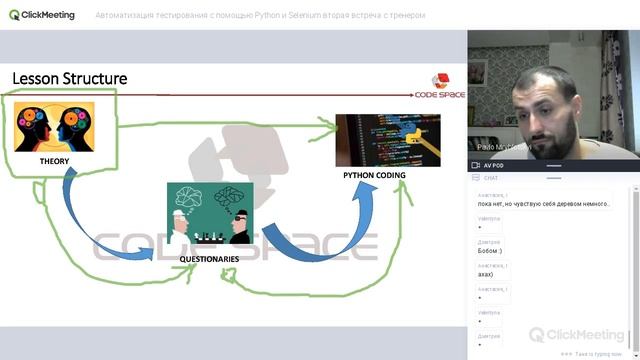This screenshot has height=360, width=640.
Task: Click the presenter name caption on the video
Action: 504,147
